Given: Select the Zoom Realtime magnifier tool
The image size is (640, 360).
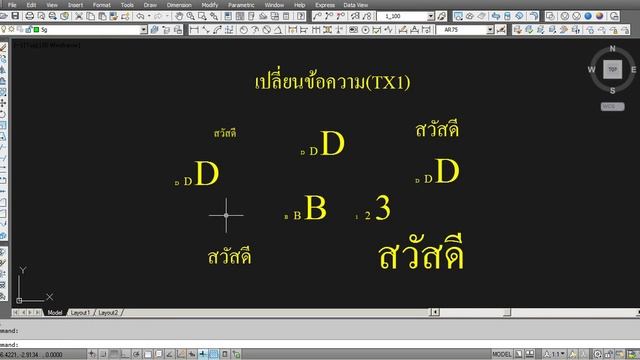Looking at the screenshot, I should point(190,16).
